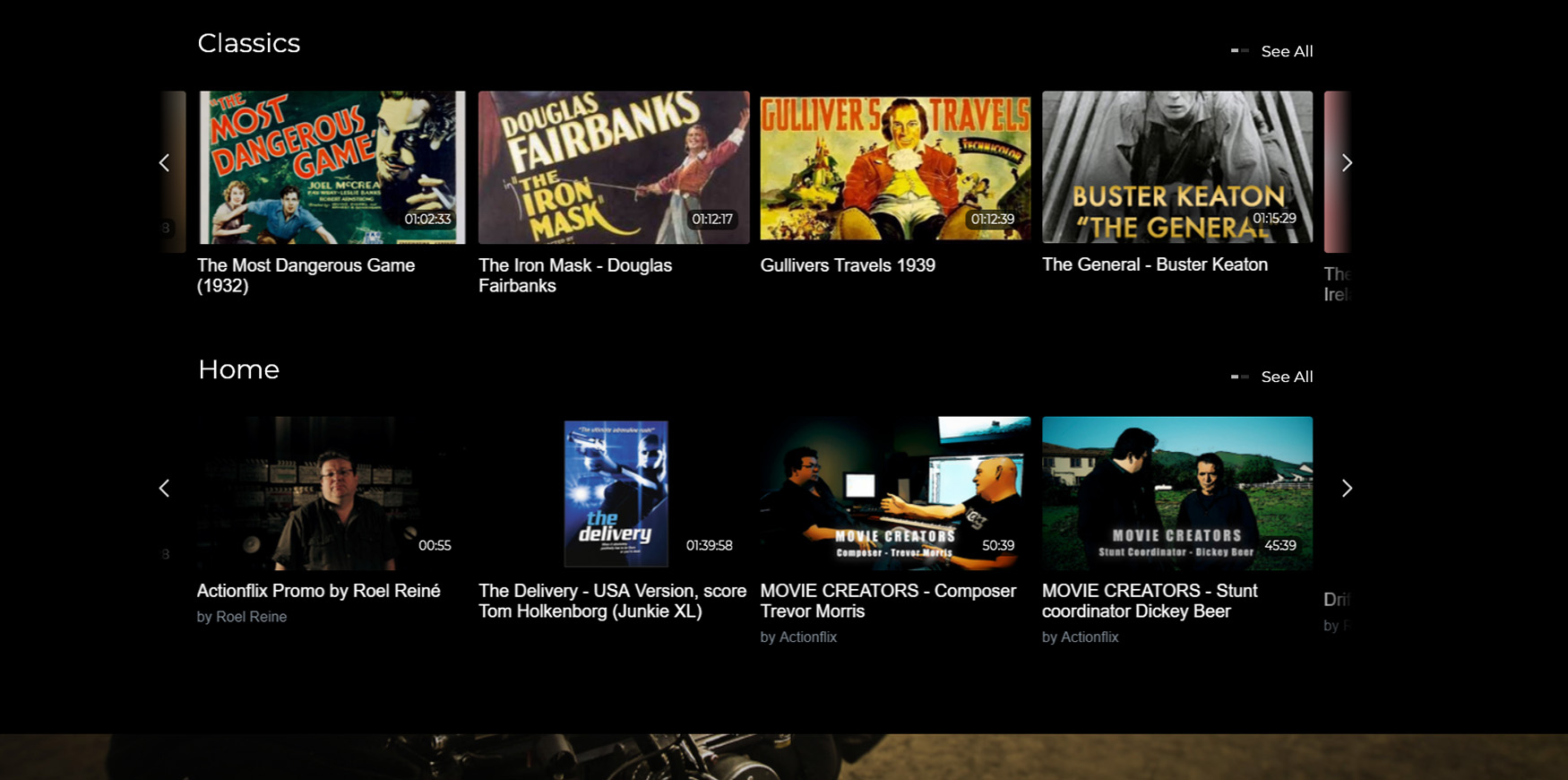Click the Classics carousel right arrow
Image resolution: width=1568 pixels, height=780 pixels.
point(1346,163)
